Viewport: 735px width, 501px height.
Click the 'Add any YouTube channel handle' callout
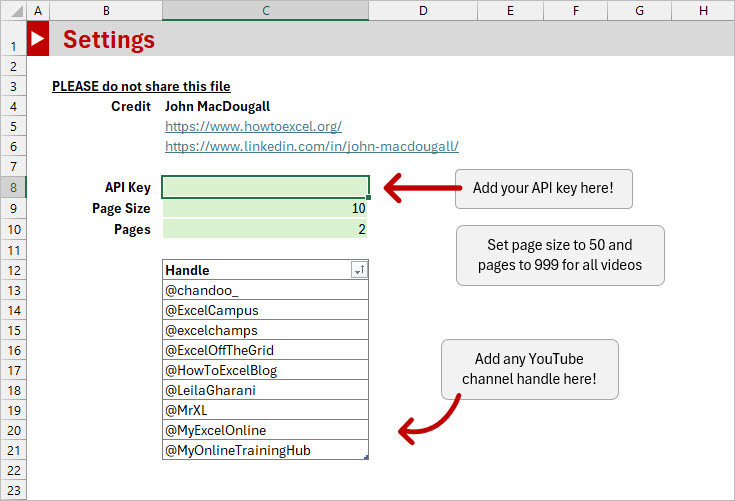click(530, 369)
